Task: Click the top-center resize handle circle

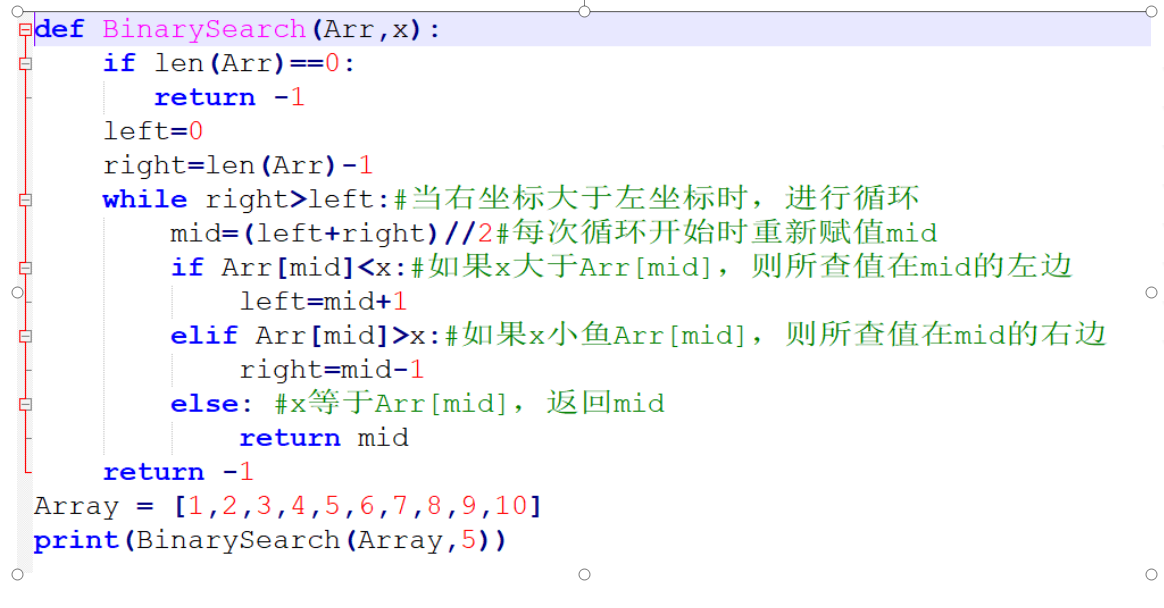Action: 584,10
